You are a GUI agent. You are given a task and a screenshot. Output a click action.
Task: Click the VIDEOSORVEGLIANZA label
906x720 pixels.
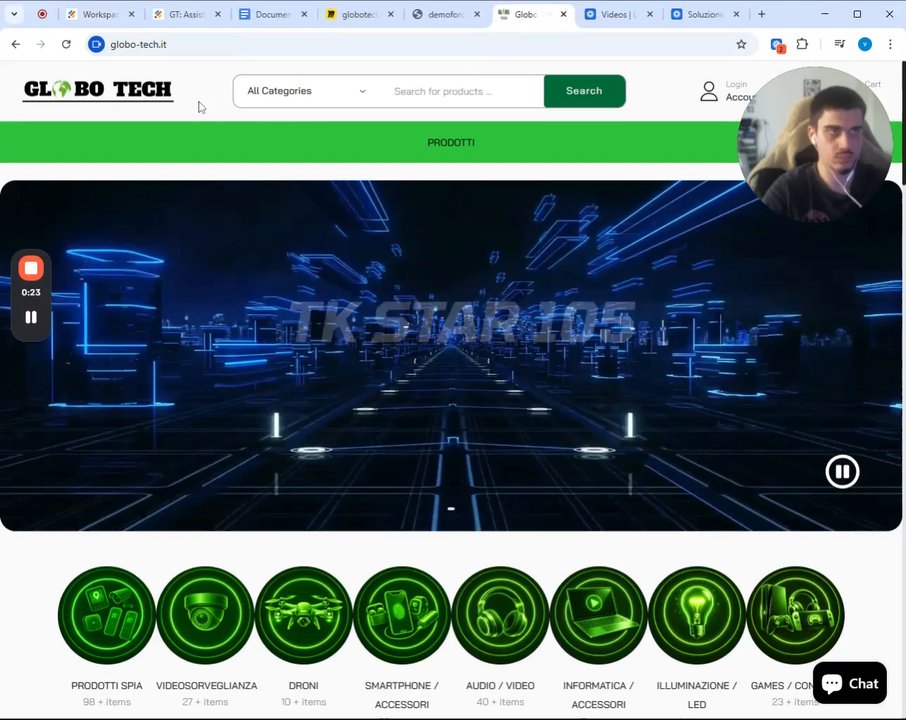(206, 685)
